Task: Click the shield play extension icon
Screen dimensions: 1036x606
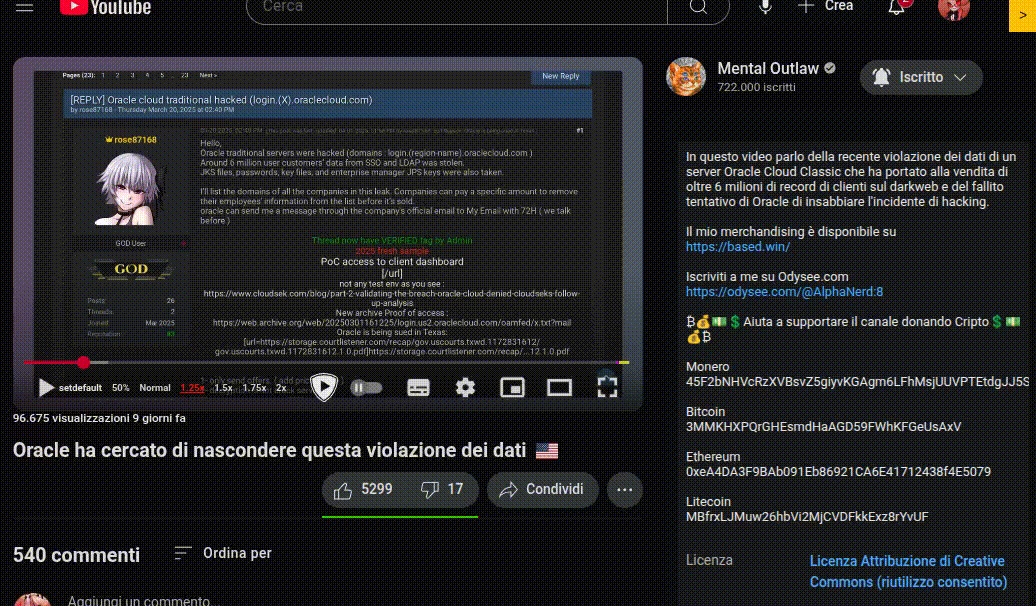Action: (324, 387)
